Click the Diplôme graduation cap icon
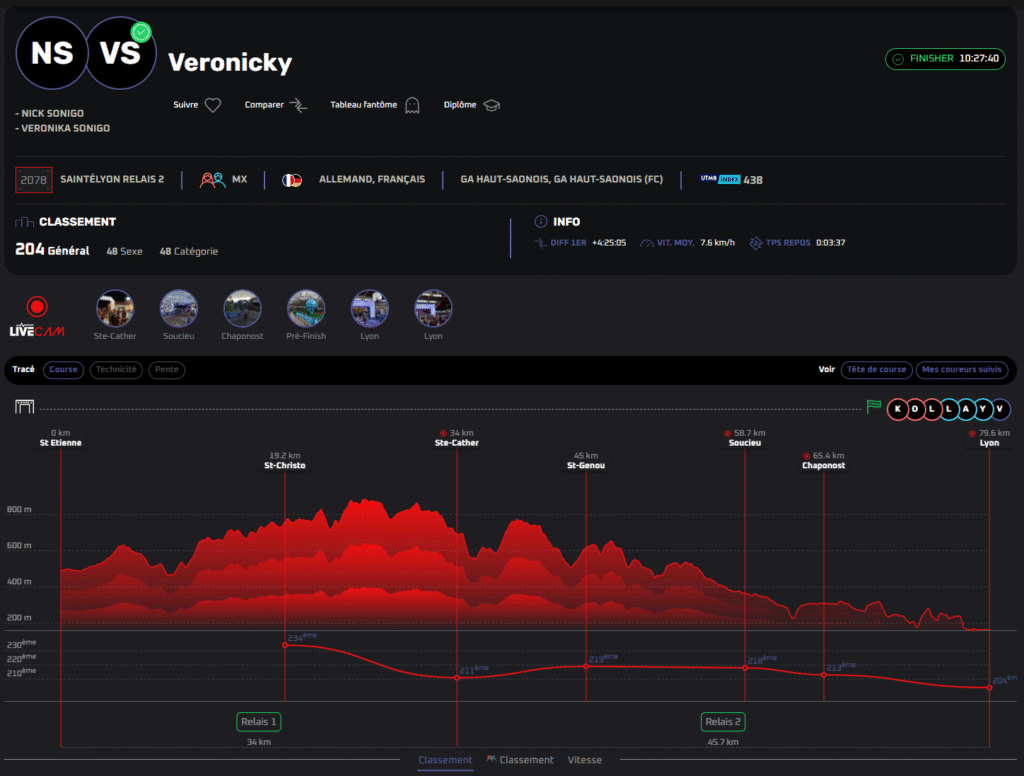Image resolution: width=1024 pixels, height=776 pixels. click(x=491, y=105)
